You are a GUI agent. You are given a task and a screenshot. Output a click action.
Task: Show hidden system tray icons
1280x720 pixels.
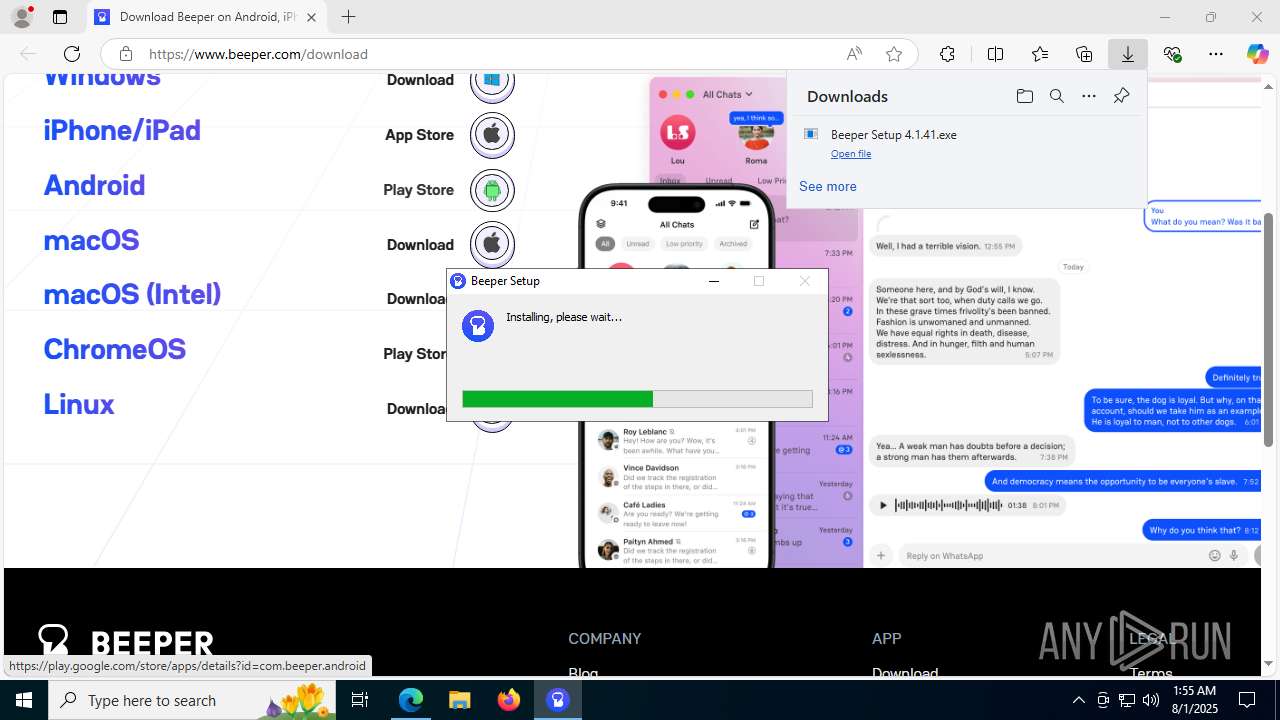(x=1079, y=700)
